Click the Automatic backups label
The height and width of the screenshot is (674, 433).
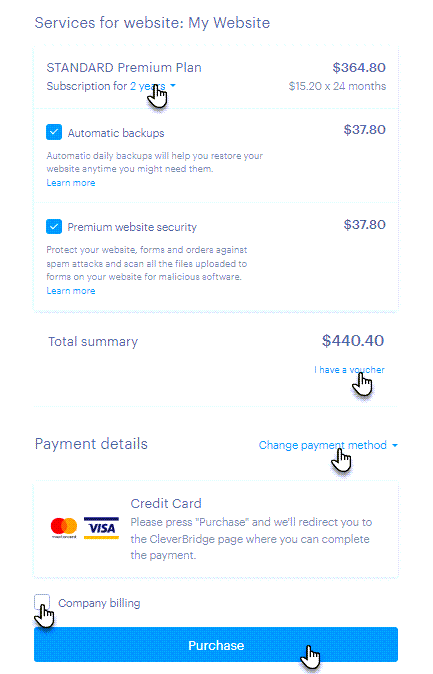116,133
